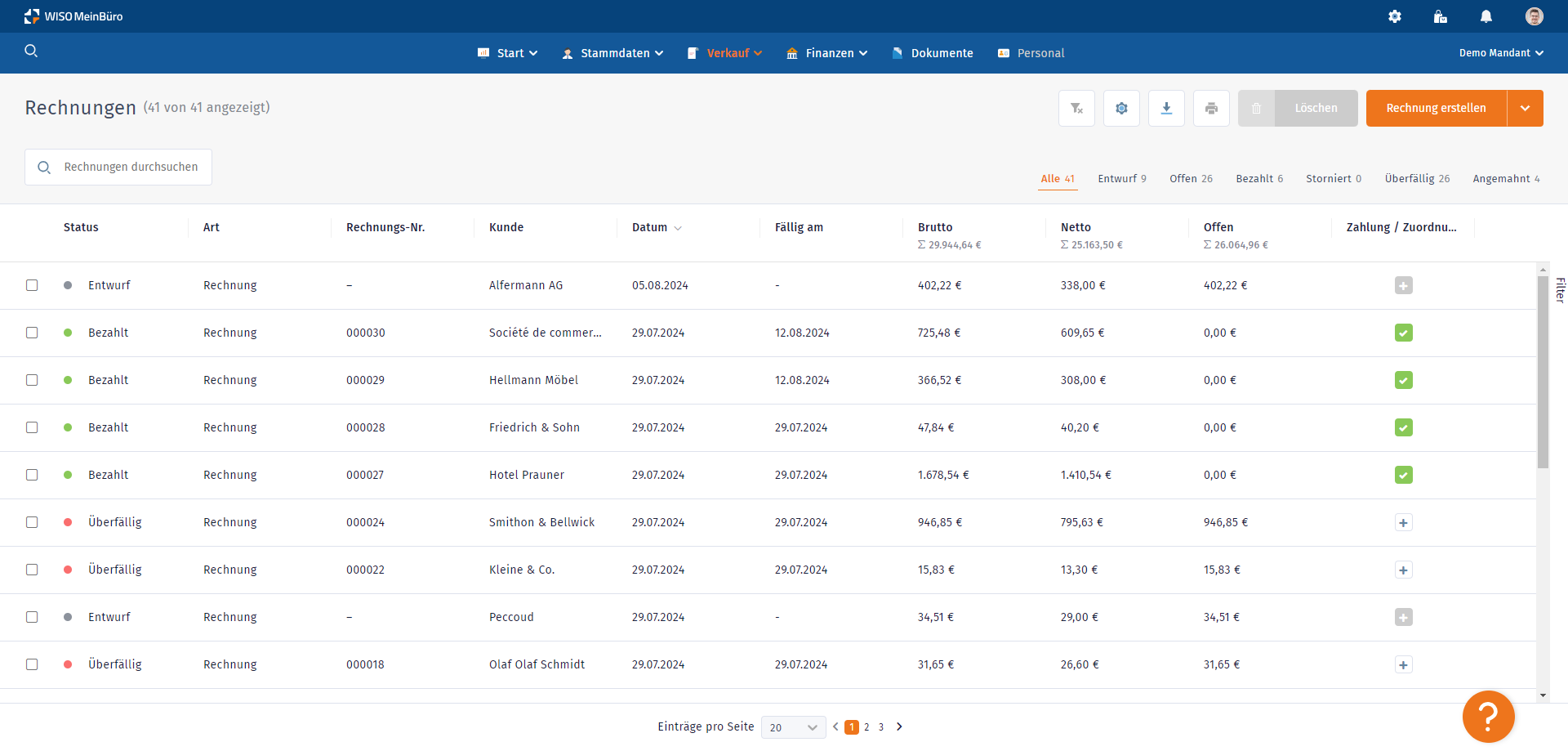Click the Status column header
The width and height of the screenshot is (1568, 751).
click(81, 227)
